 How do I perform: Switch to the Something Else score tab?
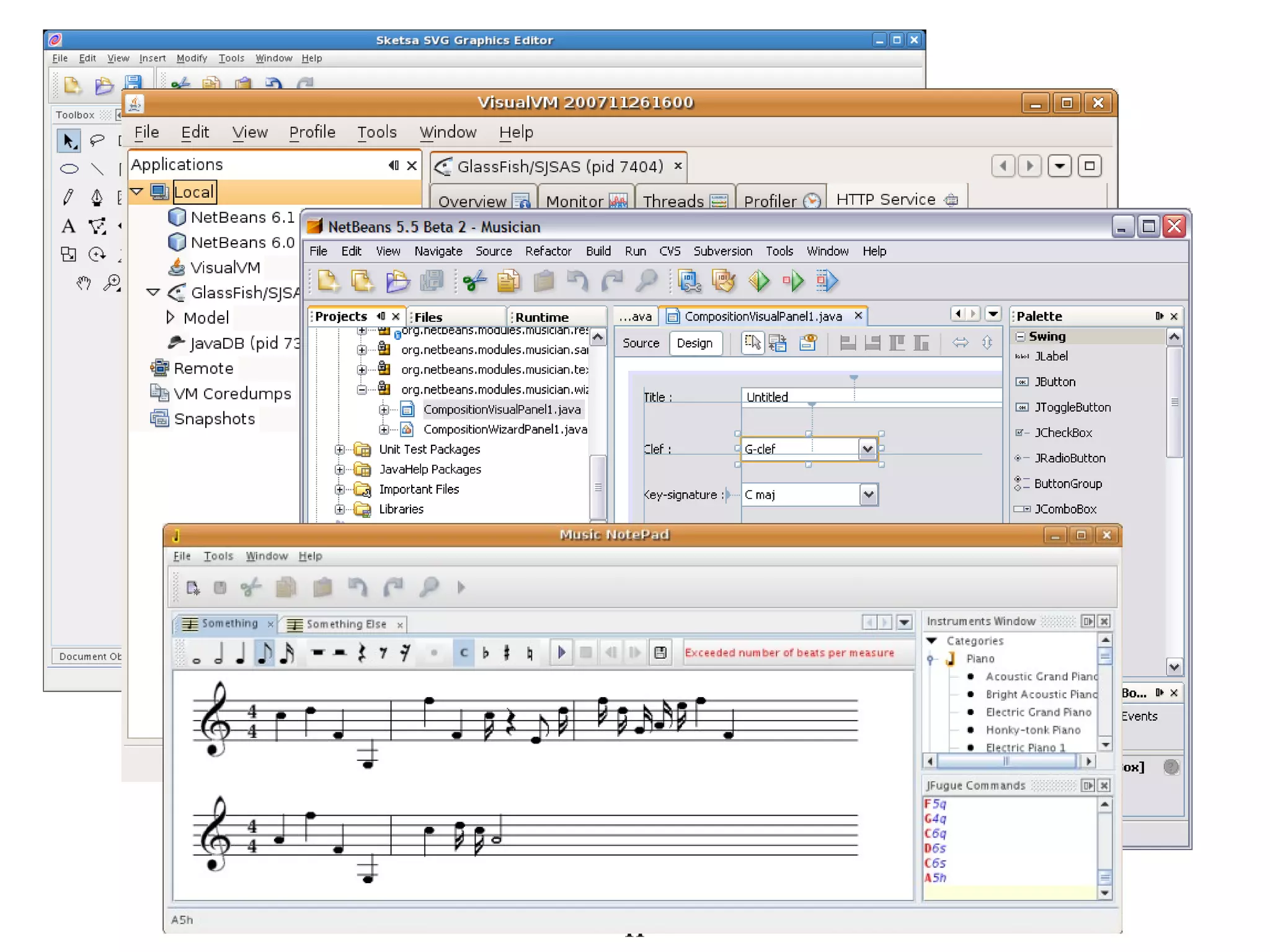point(343,624)
